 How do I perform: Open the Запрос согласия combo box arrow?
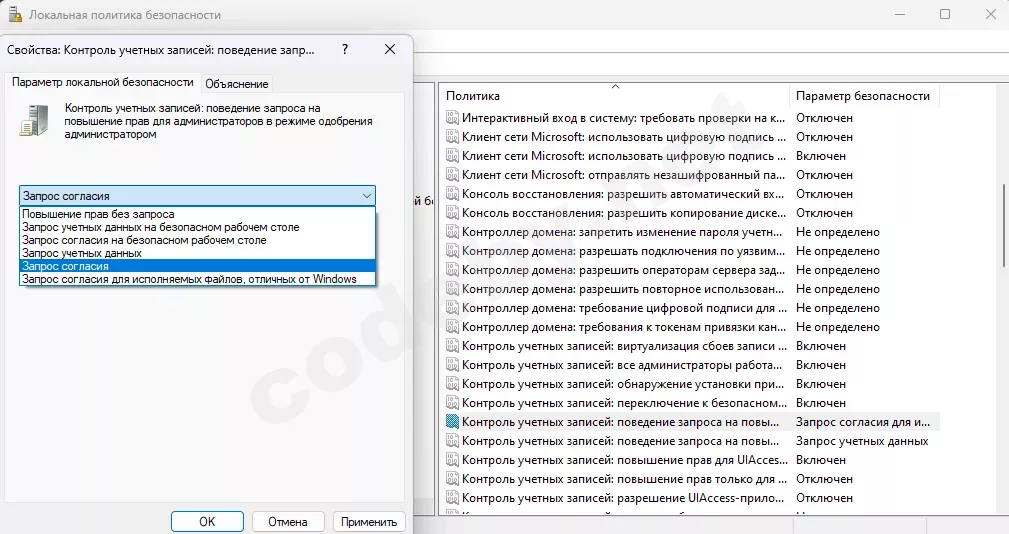tap(366, 196)
